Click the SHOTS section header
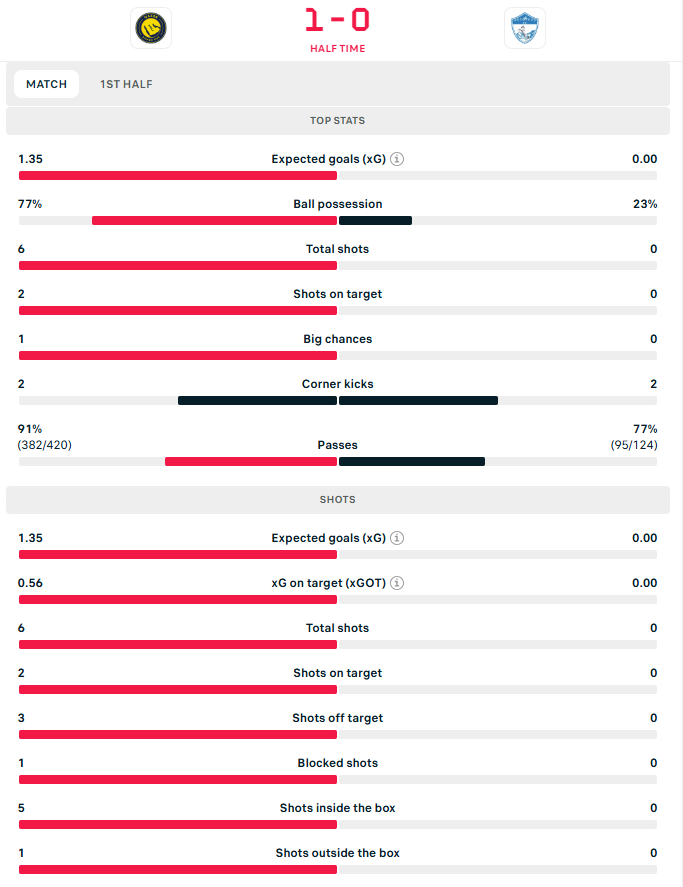Screen dimensions: 683x887 [x=338, y=500]
